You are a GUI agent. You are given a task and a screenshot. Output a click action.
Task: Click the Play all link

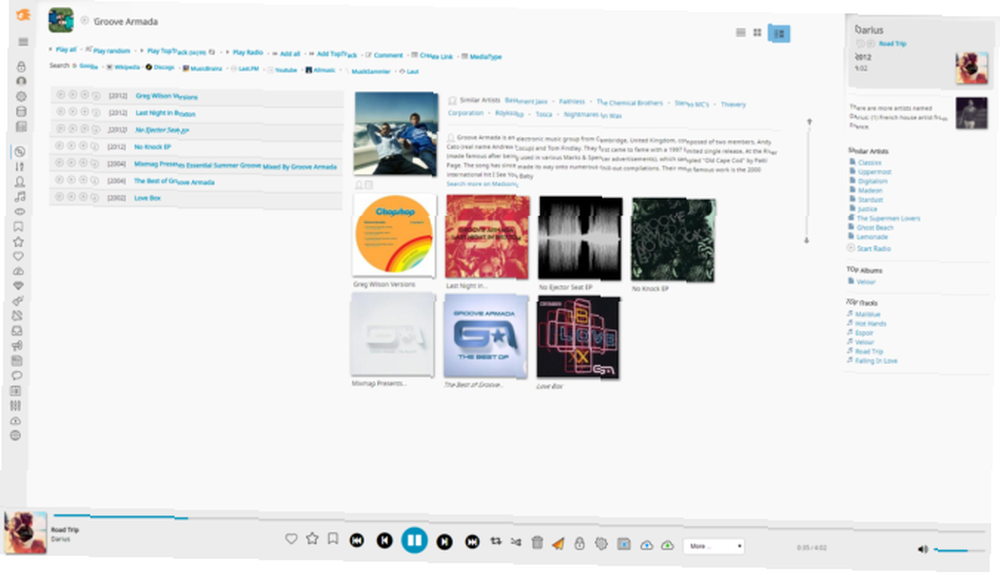(66, 49)
